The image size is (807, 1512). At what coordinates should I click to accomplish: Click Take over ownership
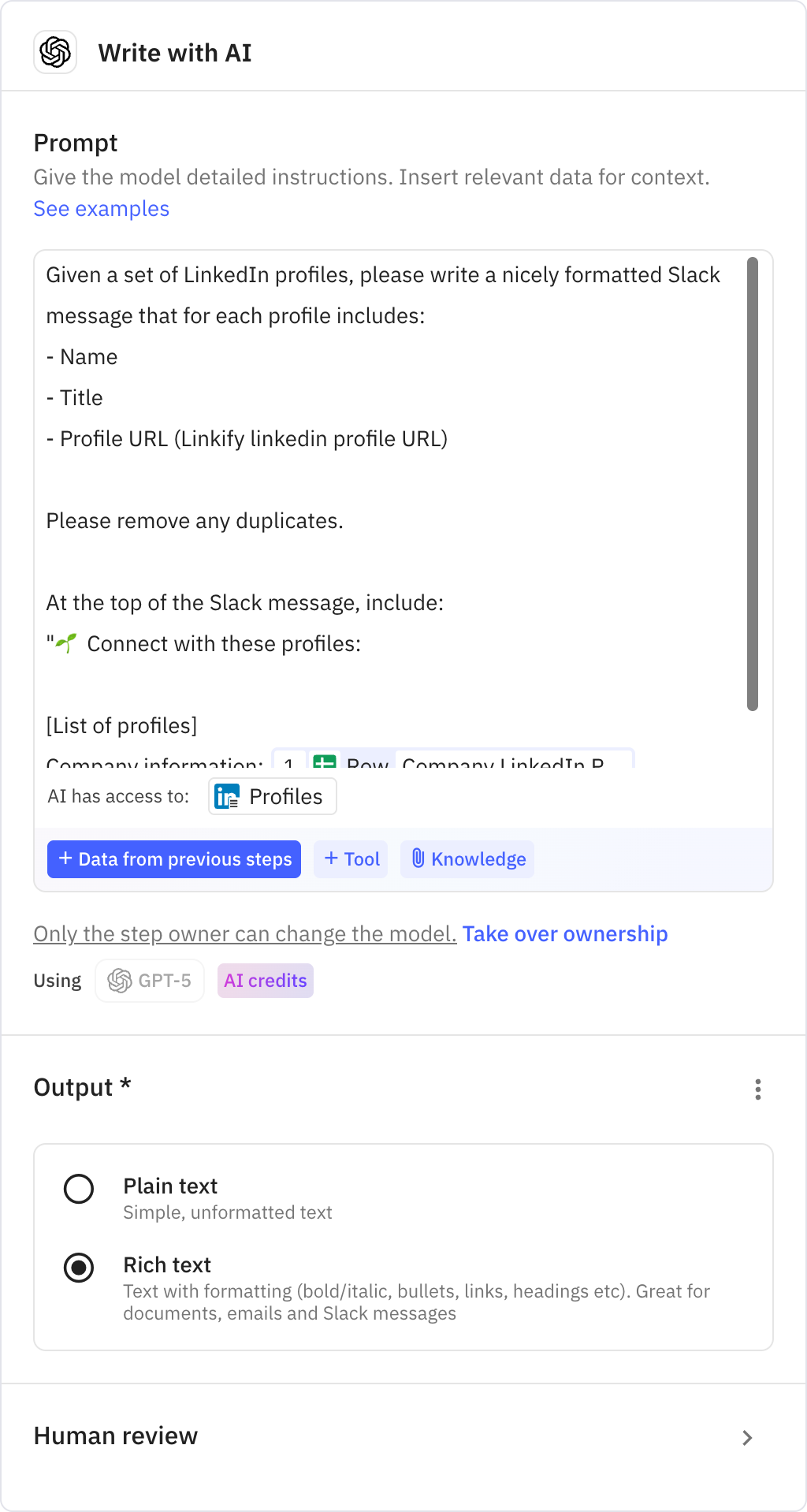pos(565,933)
